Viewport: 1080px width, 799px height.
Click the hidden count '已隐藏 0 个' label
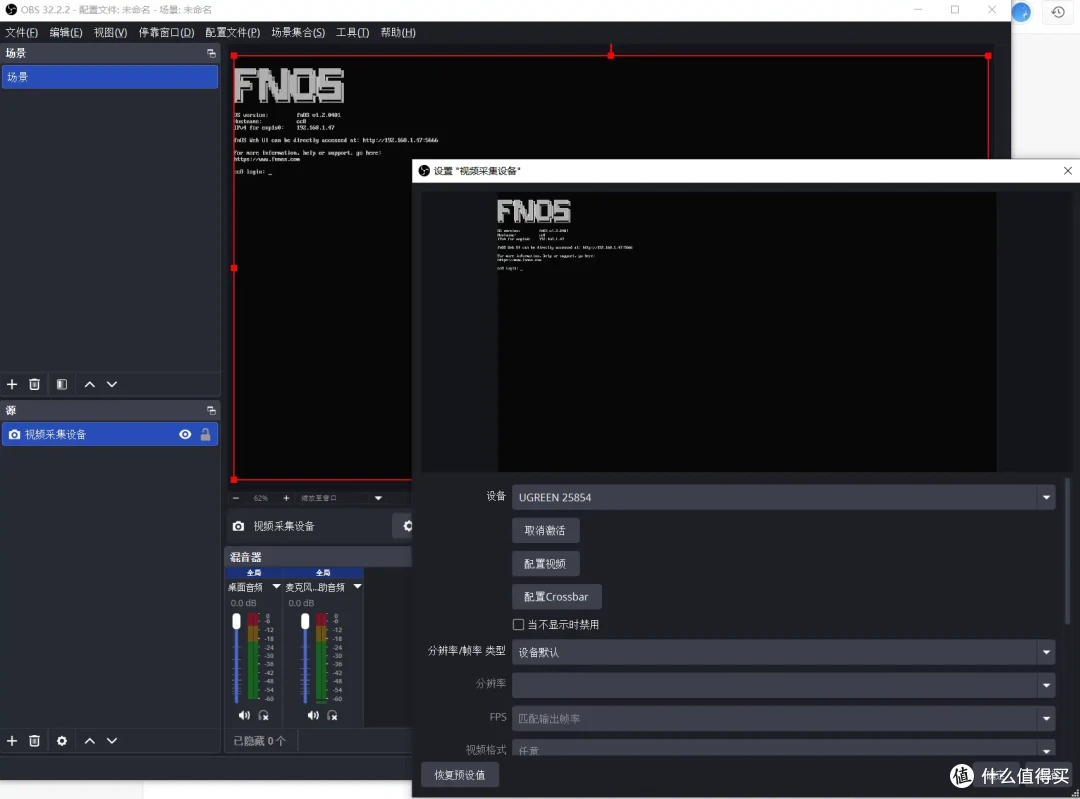(259, 740)
